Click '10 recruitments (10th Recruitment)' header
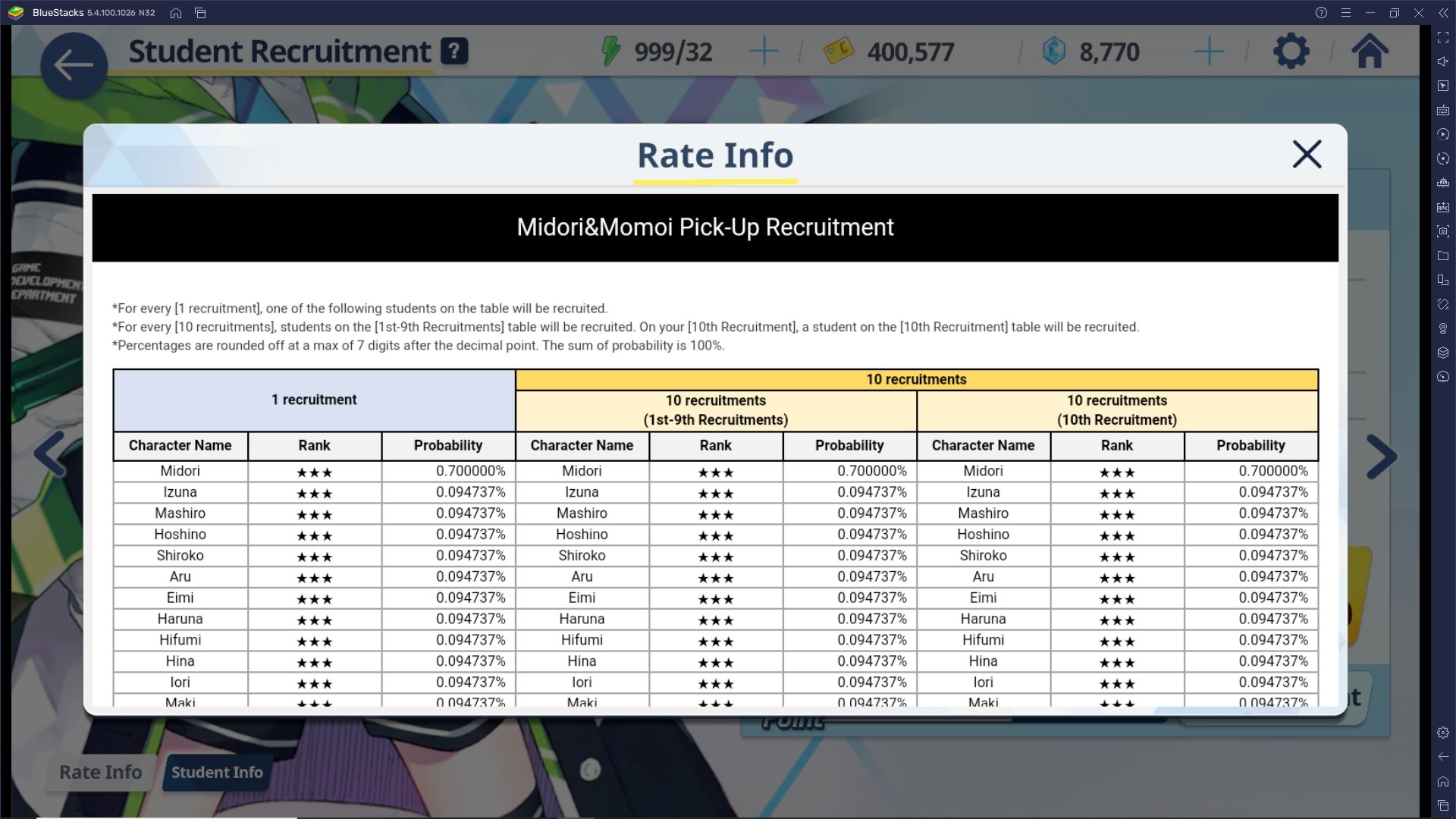The image size is (1456, 819). coord(1117,410)
